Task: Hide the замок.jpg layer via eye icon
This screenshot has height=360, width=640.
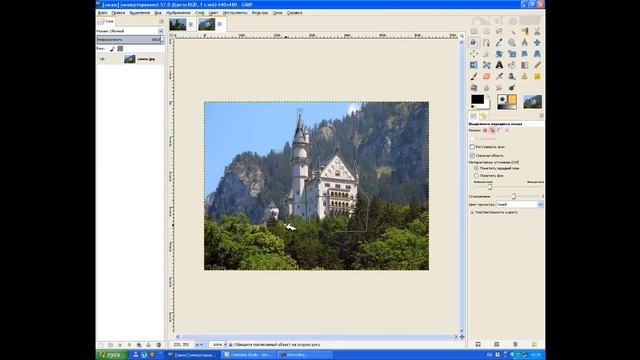Action: [x=102, y=59]
